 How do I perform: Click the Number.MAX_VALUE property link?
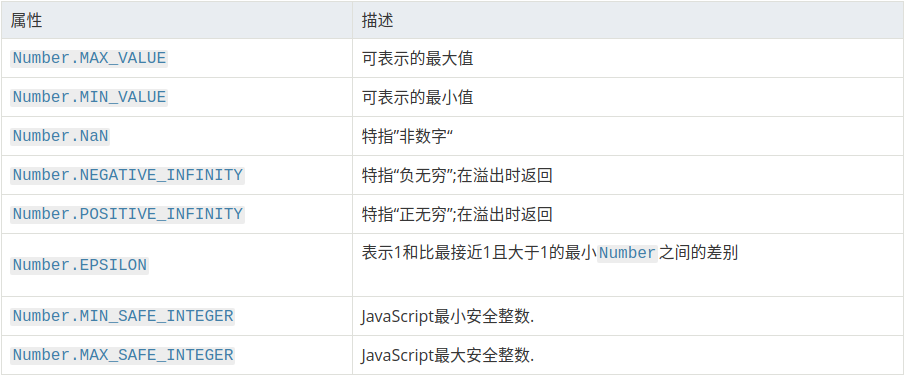tap(89, 58)
